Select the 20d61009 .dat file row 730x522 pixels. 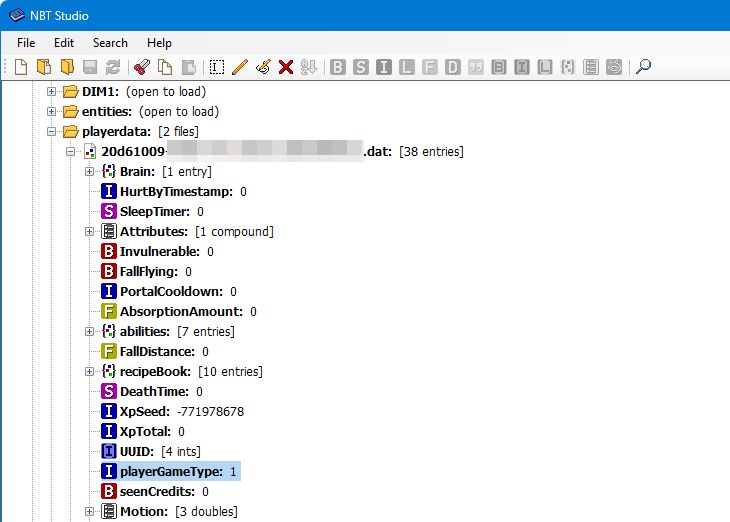point(273,152)
